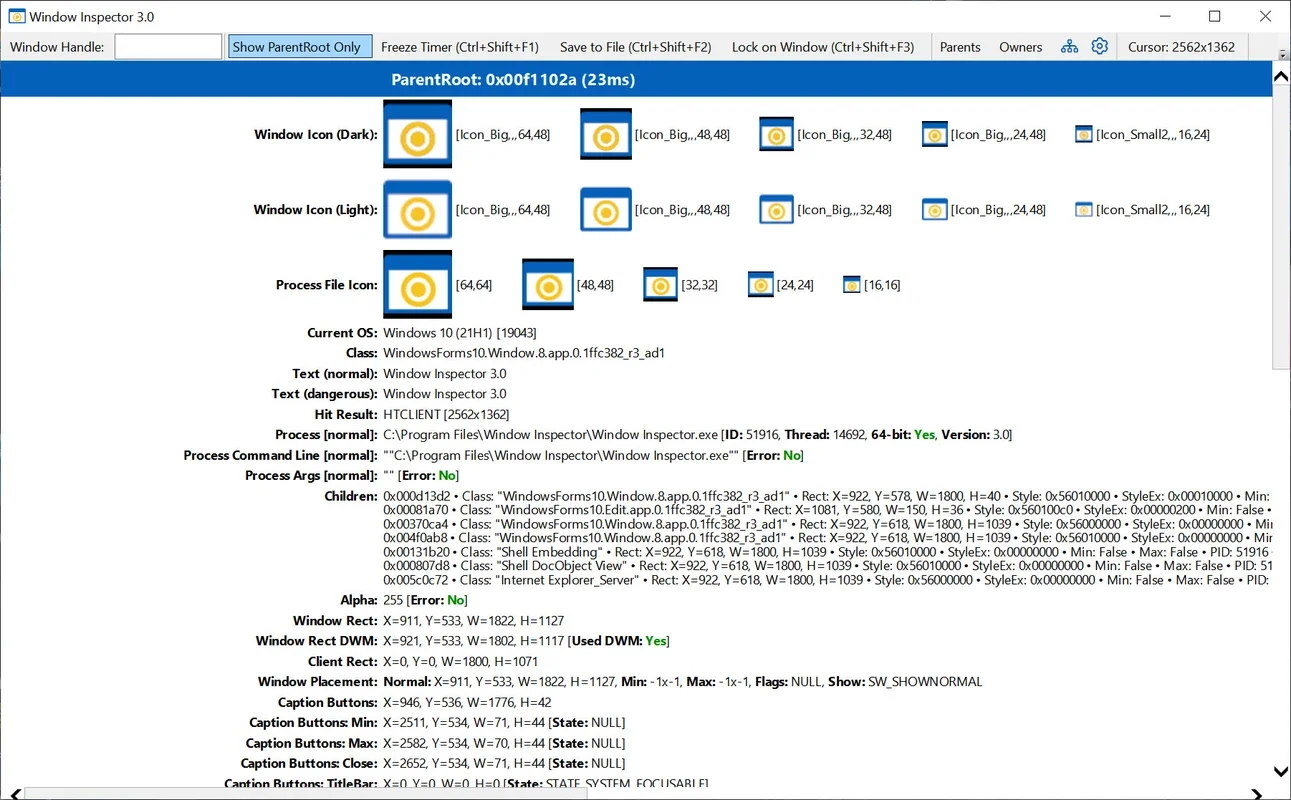Open the window hierarchy tree icon
Viewport: 1291px width, 800px height.
[1070, 47]
